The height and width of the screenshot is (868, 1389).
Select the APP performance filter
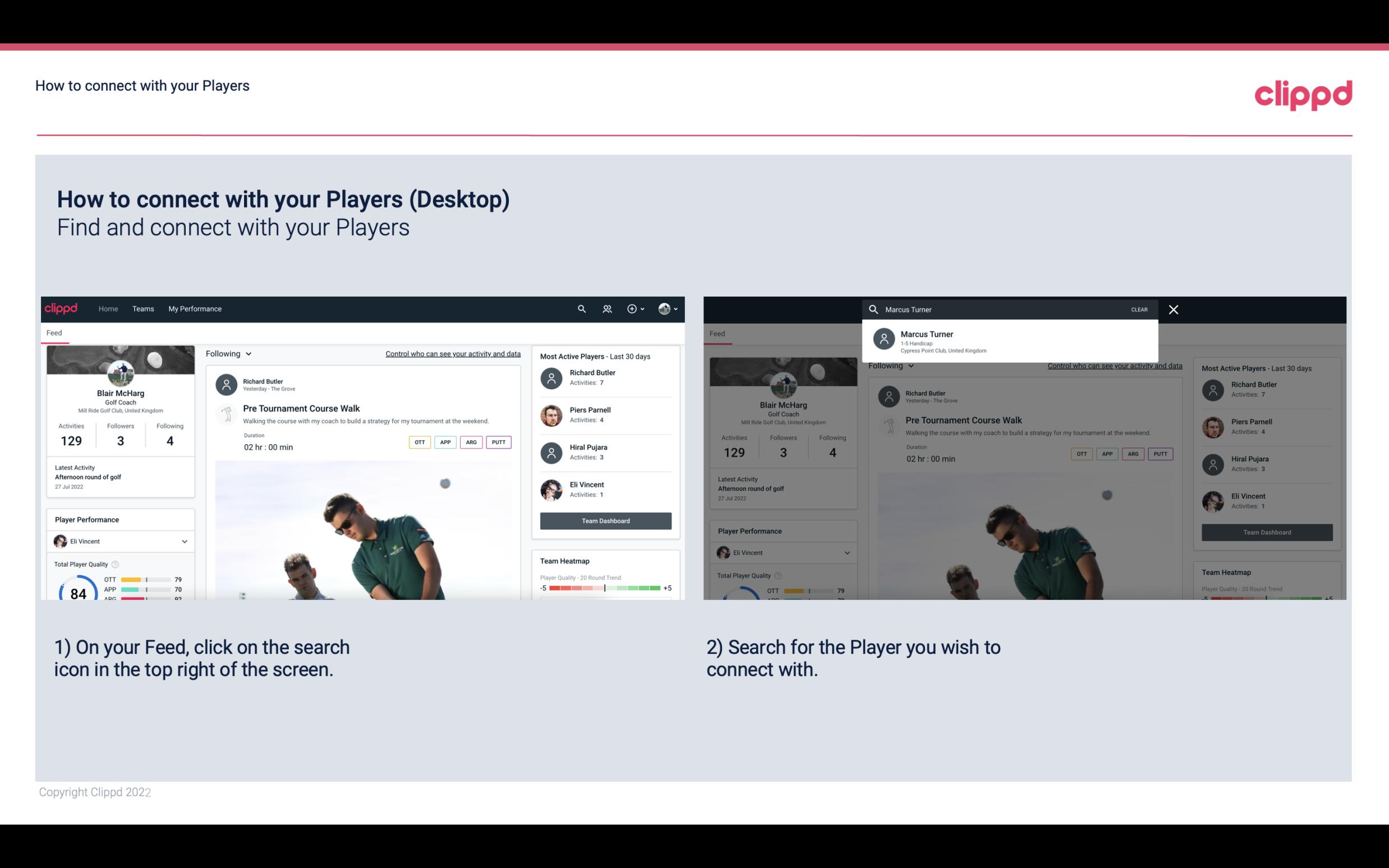444,442
